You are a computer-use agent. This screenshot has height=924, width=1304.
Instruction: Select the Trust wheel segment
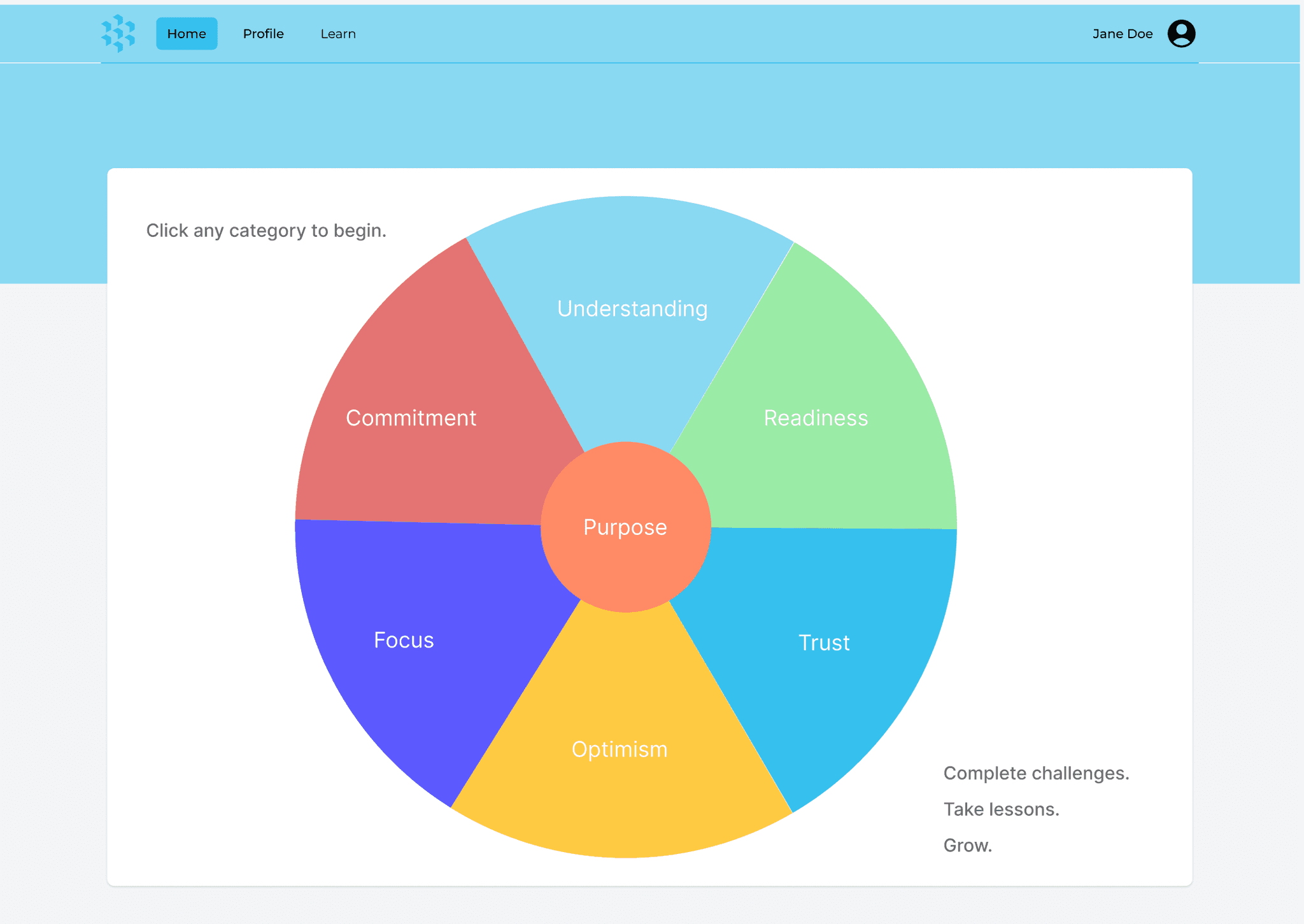coord(824,643)
